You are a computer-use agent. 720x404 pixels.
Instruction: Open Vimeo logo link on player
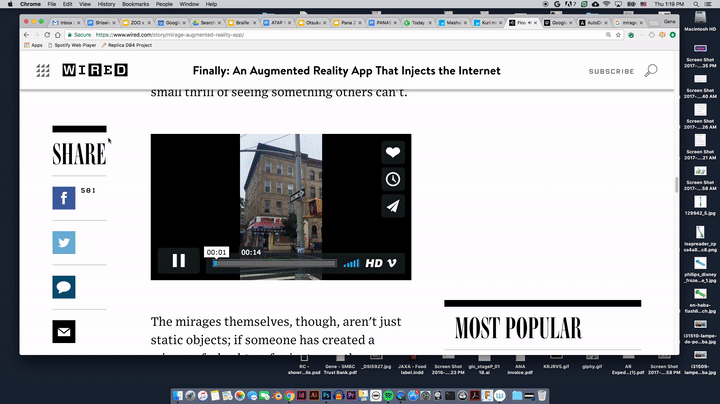click(x=393, y=263)
